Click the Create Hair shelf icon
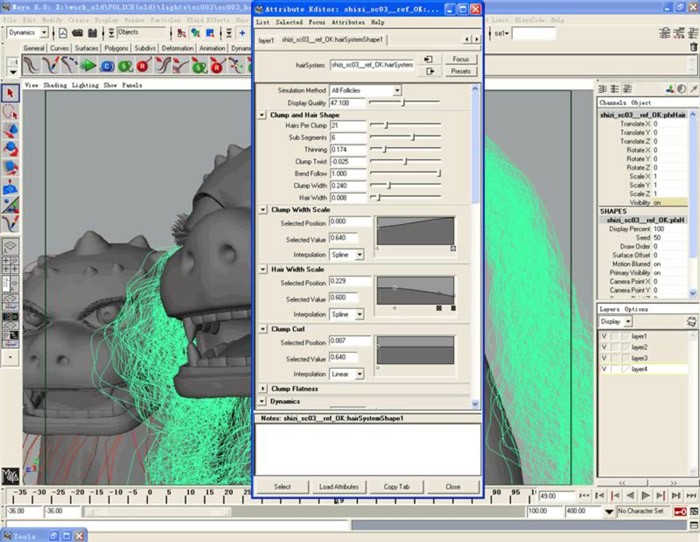Image resolution: width=700 pixels, height=542 pixels. [31, 66]
